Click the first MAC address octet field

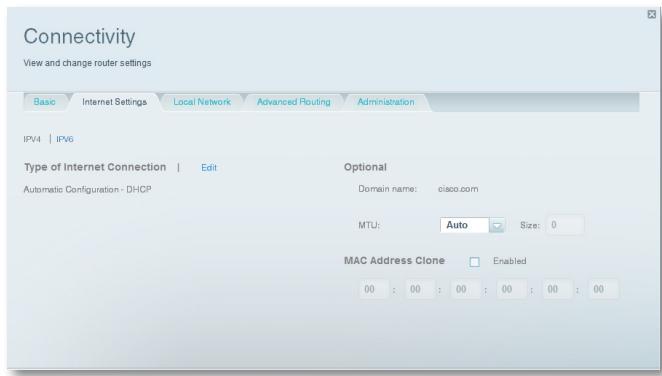(x=374, y=289)
